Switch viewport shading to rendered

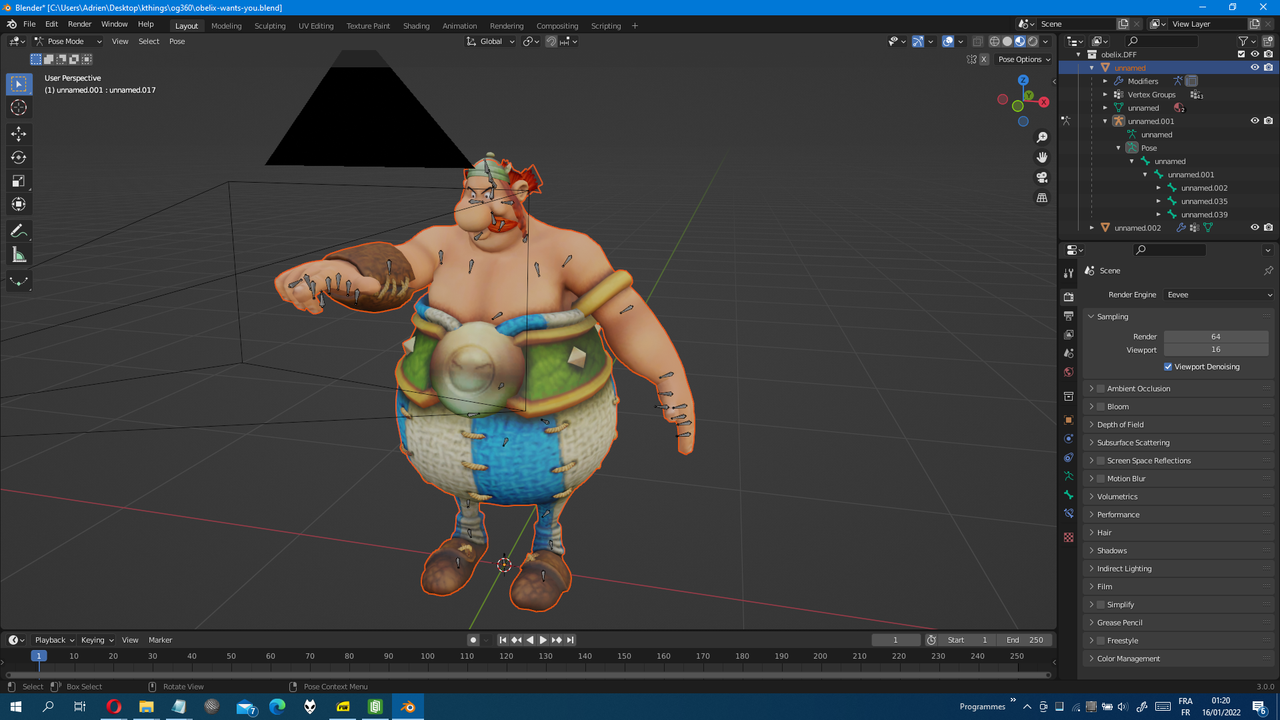coord(1033,42)
